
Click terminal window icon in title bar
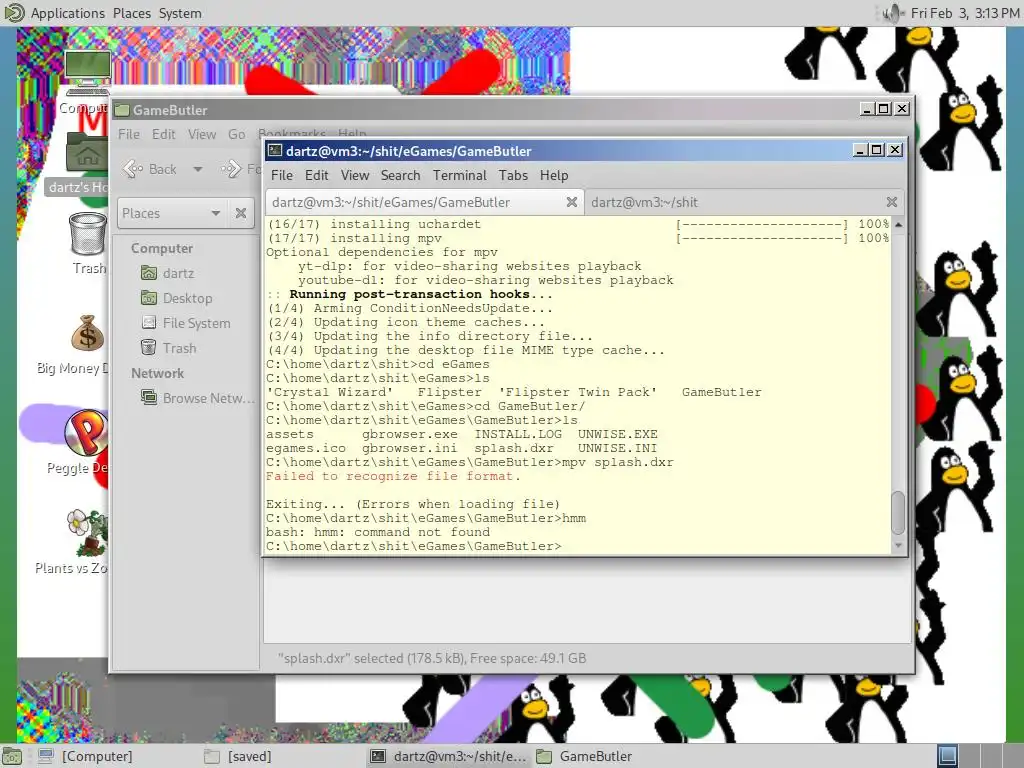point(275,150)
